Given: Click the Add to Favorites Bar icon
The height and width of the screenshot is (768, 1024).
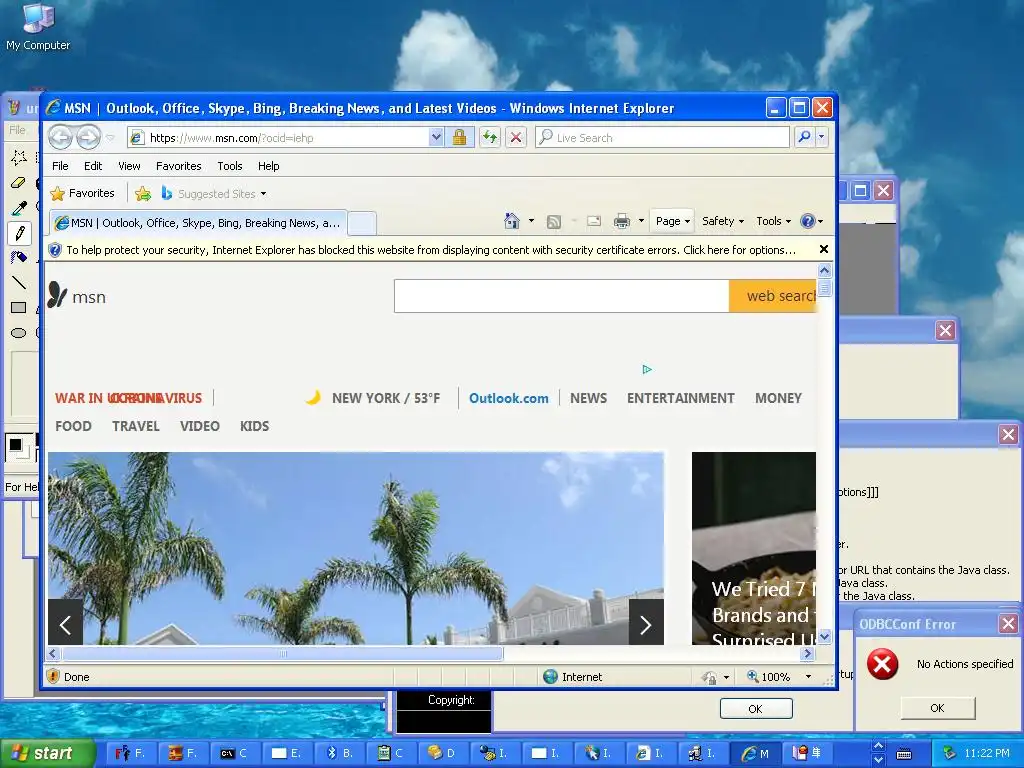Looking at the screenshot, I should (x=143, y=193).
